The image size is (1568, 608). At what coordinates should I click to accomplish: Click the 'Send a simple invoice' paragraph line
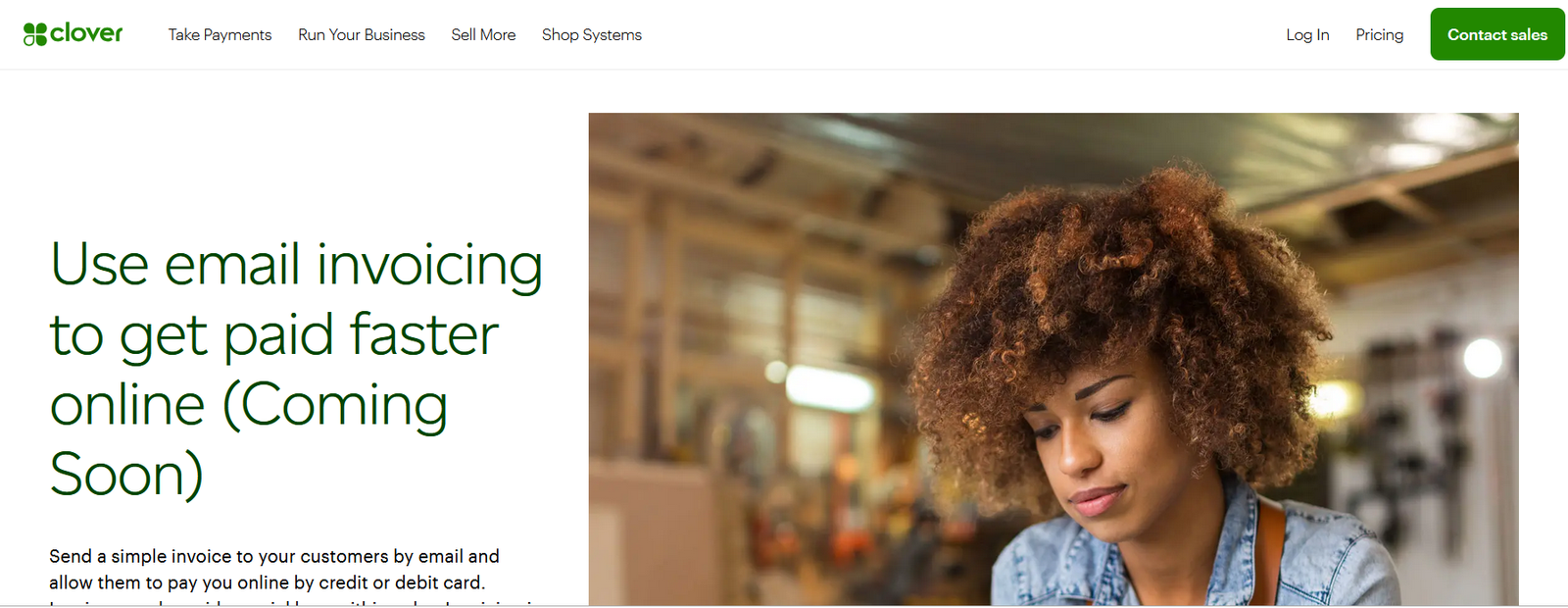pos(274,556)
